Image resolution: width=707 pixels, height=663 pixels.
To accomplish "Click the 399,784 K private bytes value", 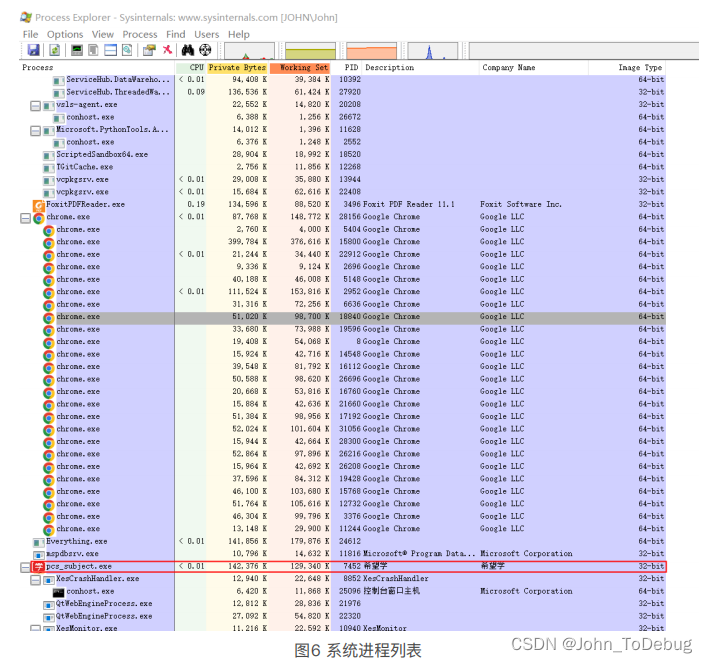I will coord(247,242).
